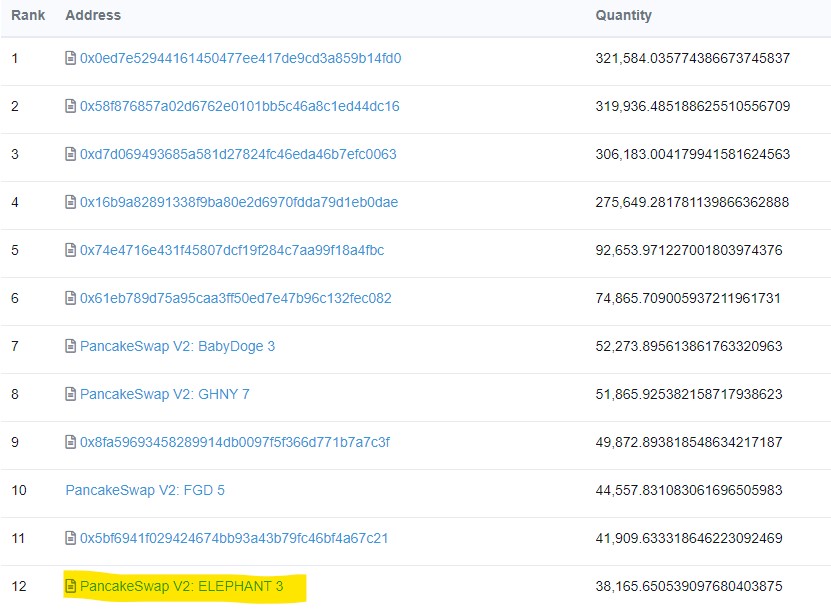Click contract icon beside GHNY 7
This screenshot has width=831, height=611.
70,394
